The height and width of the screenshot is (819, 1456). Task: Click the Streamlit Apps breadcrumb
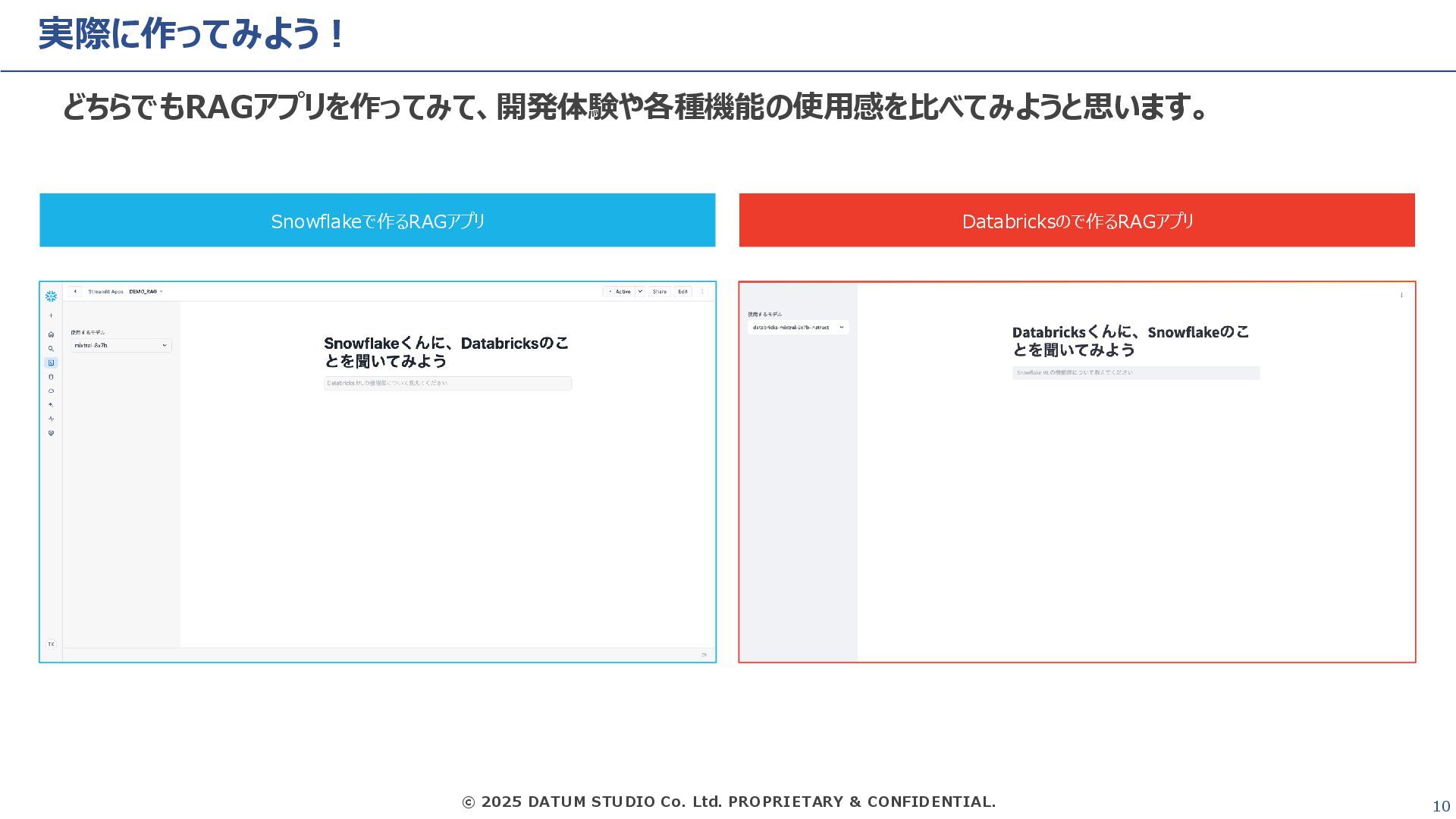point(105,291)
